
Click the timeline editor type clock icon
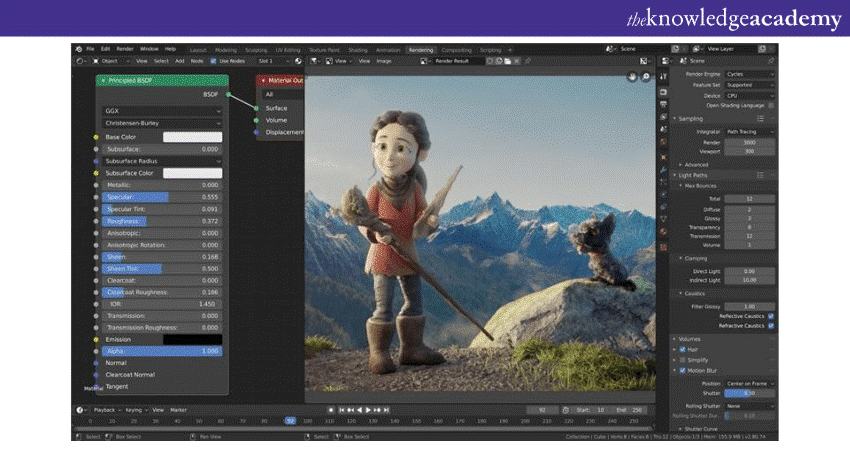coord(80,410)
